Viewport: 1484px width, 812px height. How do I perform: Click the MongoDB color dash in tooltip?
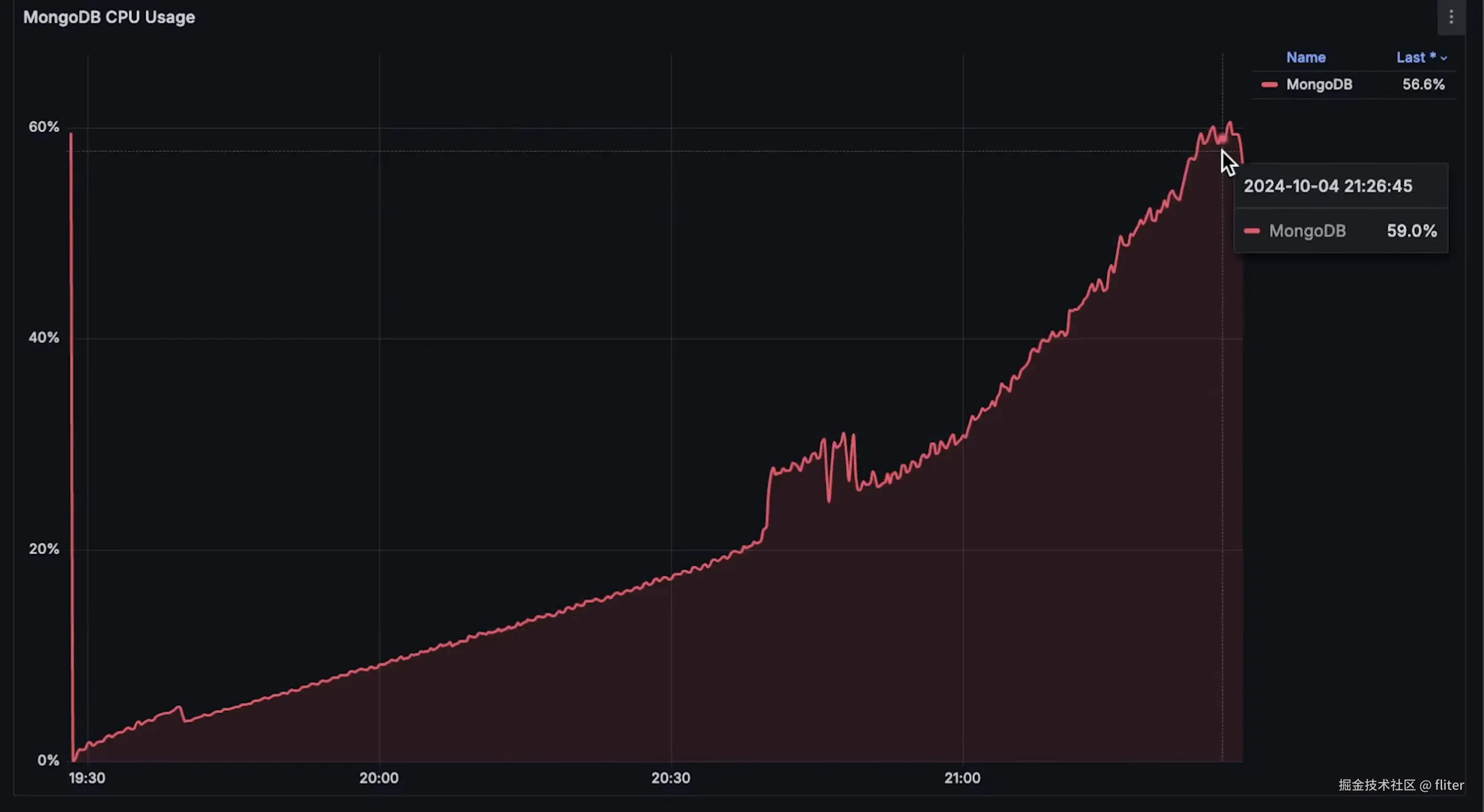pyautogui.click(x=1251, y=231)
